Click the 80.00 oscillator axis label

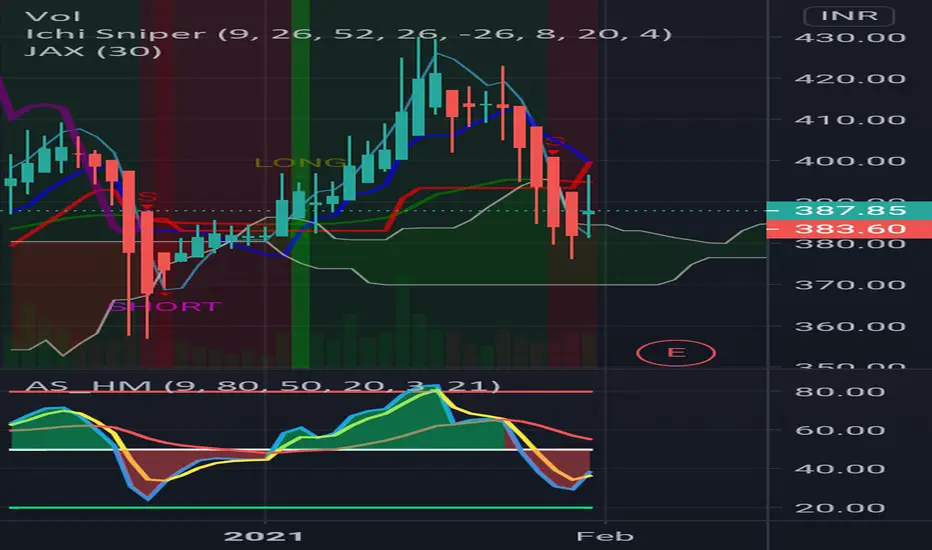(x=840, y=392)
